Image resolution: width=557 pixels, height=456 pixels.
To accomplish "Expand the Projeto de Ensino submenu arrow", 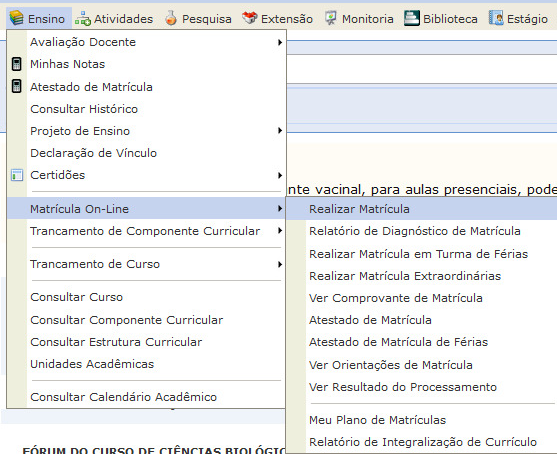I will (x=280, y=131).
